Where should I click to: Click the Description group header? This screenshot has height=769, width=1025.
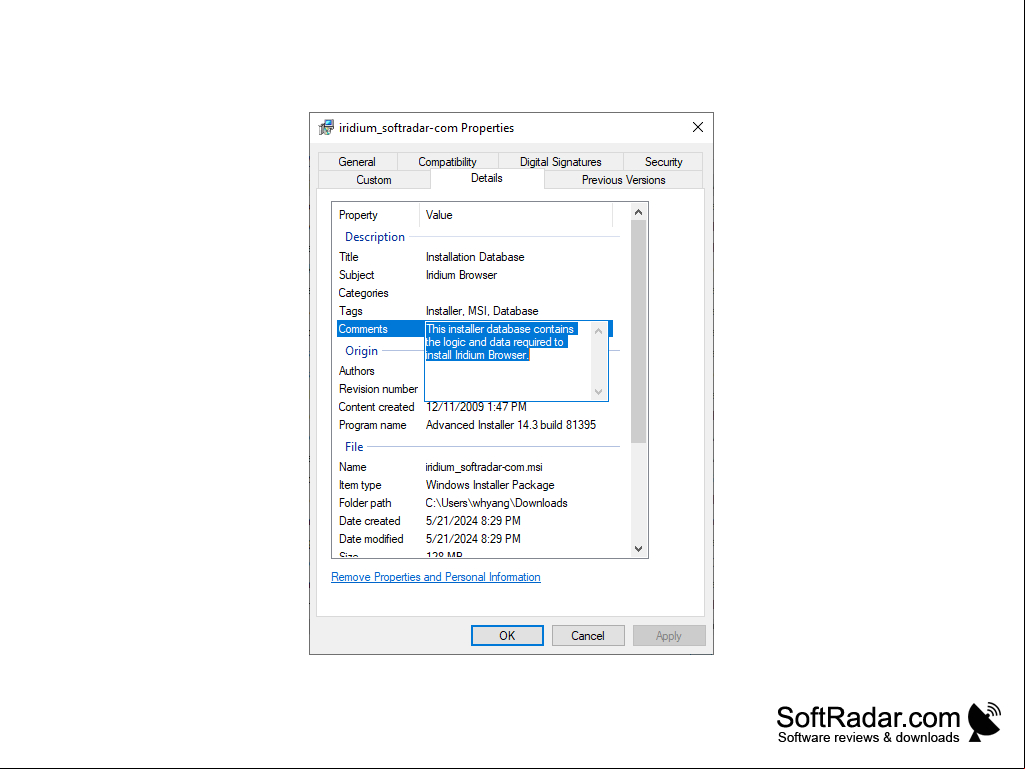point(375,237)
